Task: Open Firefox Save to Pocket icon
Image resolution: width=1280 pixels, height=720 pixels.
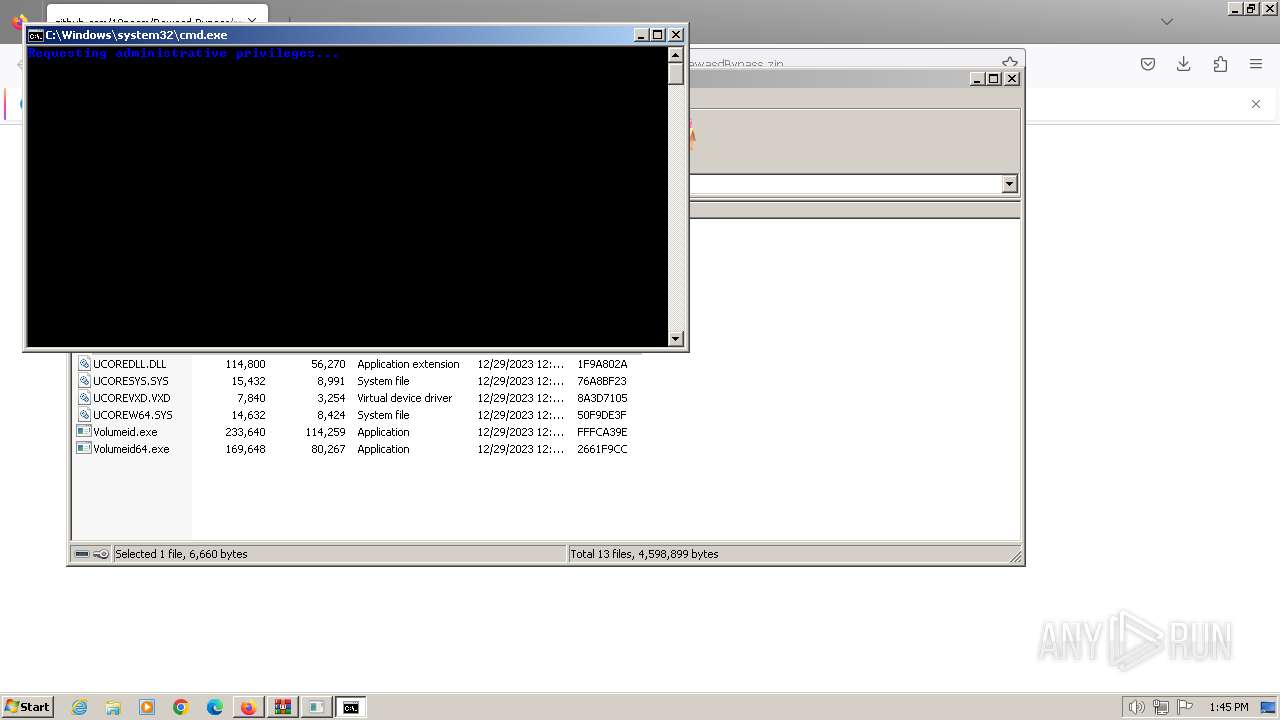Action: pyautogui.click(x=1148, y=64)
